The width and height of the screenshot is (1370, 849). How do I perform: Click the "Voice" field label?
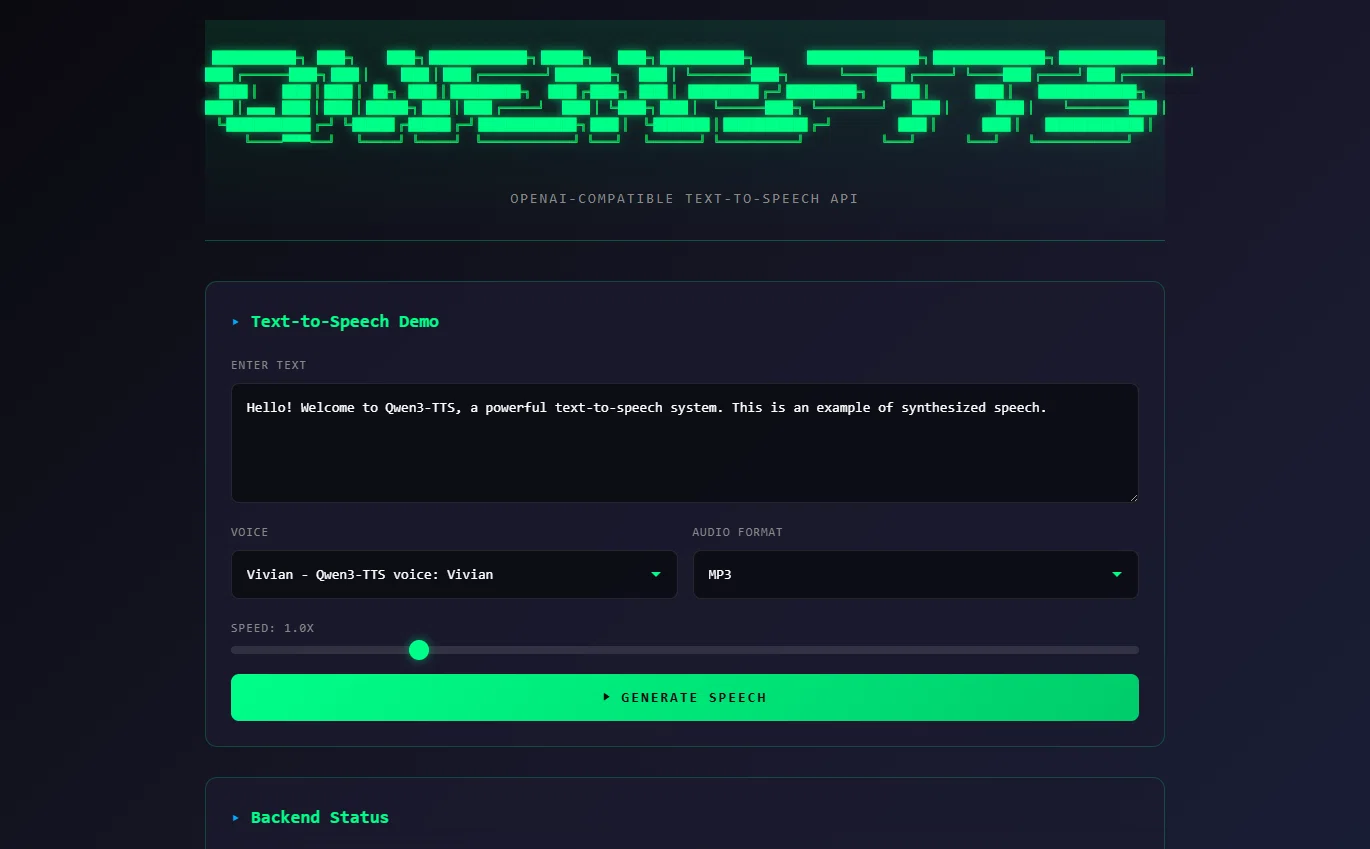pyautogui.click(x=250, y=532)
